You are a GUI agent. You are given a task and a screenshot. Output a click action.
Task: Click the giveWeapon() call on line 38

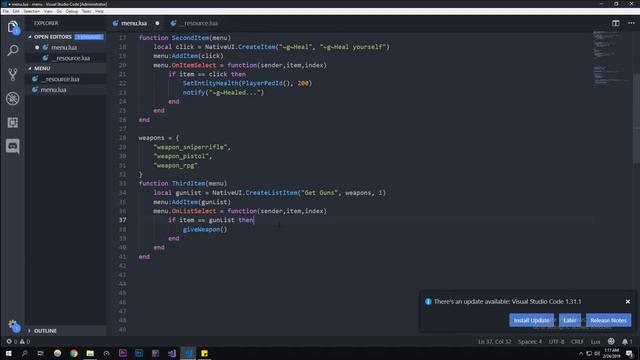pyautogui.click(x=204, y=229)
